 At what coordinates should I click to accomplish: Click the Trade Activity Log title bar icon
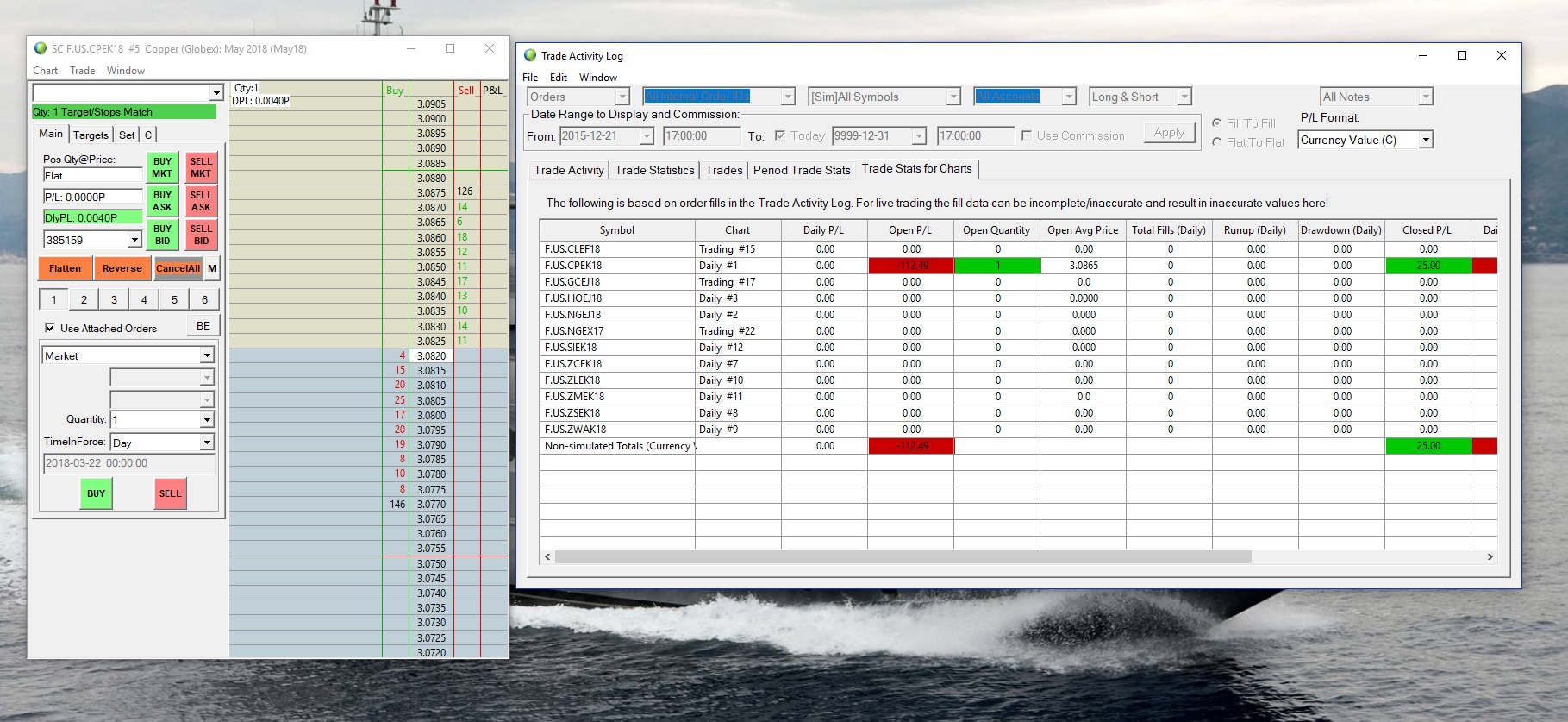[x=530, y=56]
